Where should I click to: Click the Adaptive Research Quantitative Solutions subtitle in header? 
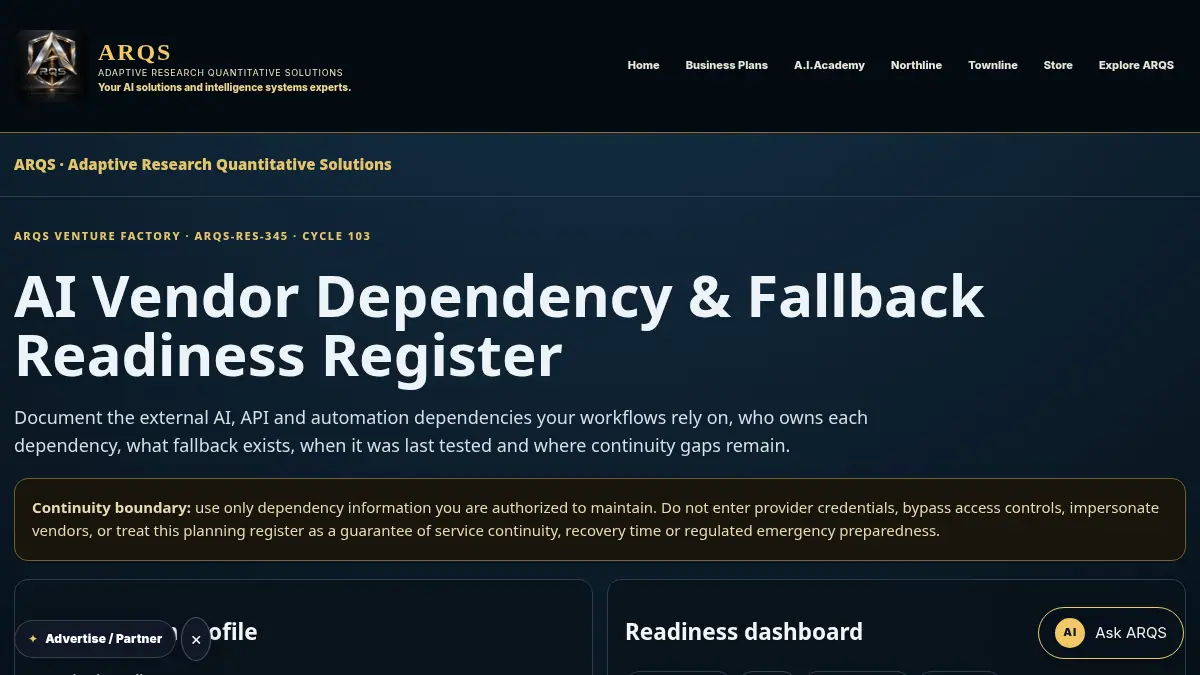220,73
